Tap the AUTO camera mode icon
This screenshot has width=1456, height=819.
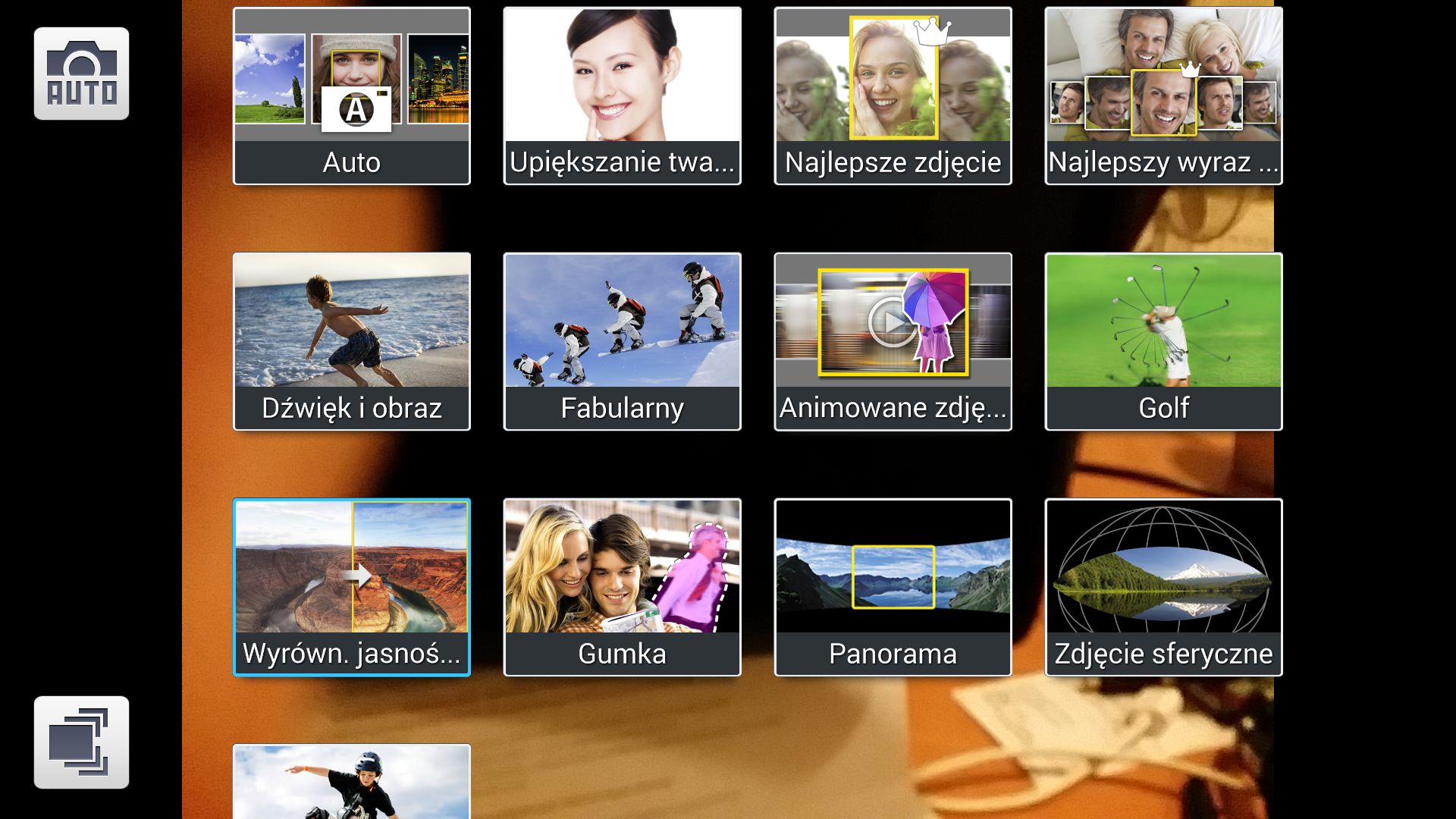click(x=81, y=74)
